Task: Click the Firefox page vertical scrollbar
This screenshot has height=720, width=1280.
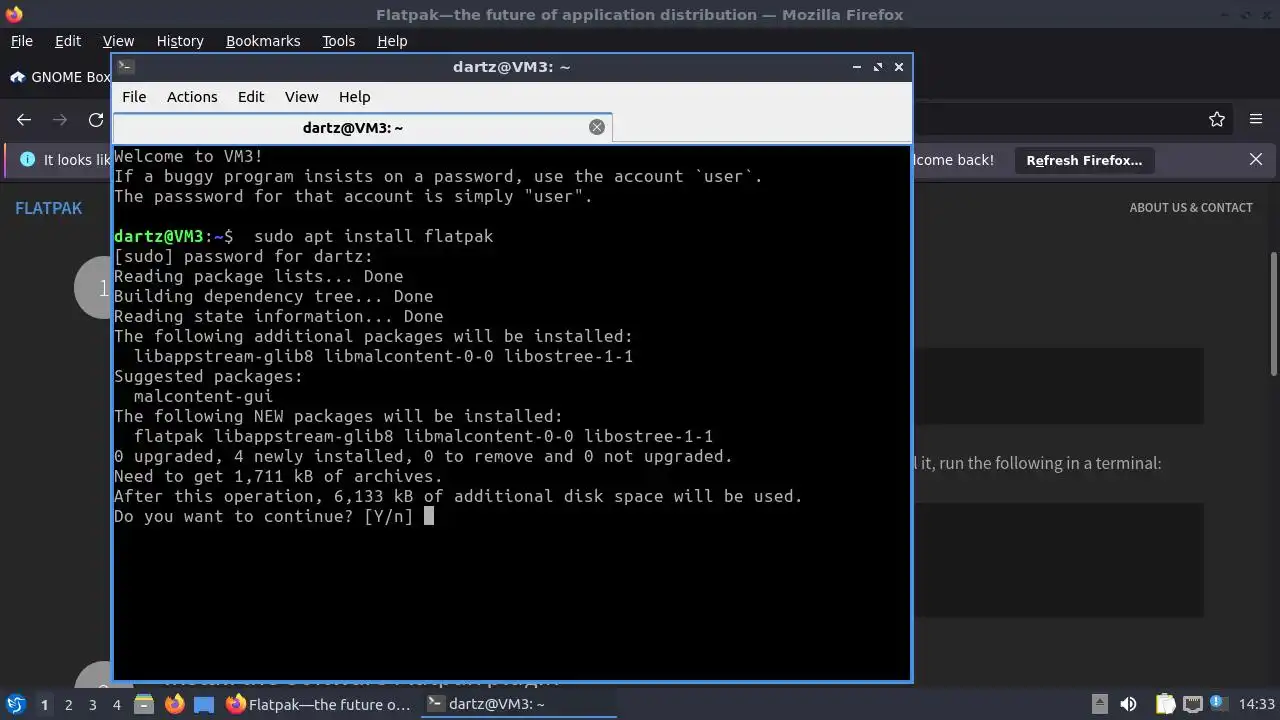Action: [1273, 315]
